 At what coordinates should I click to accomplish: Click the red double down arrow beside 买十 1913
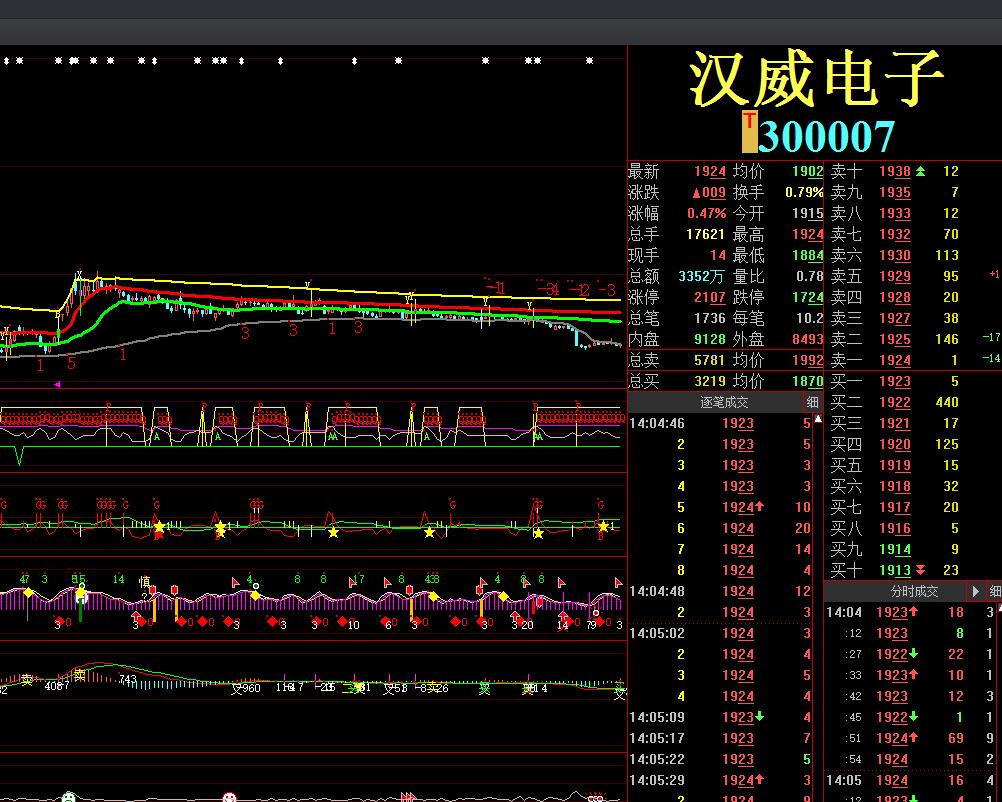[x=920, y=570]
